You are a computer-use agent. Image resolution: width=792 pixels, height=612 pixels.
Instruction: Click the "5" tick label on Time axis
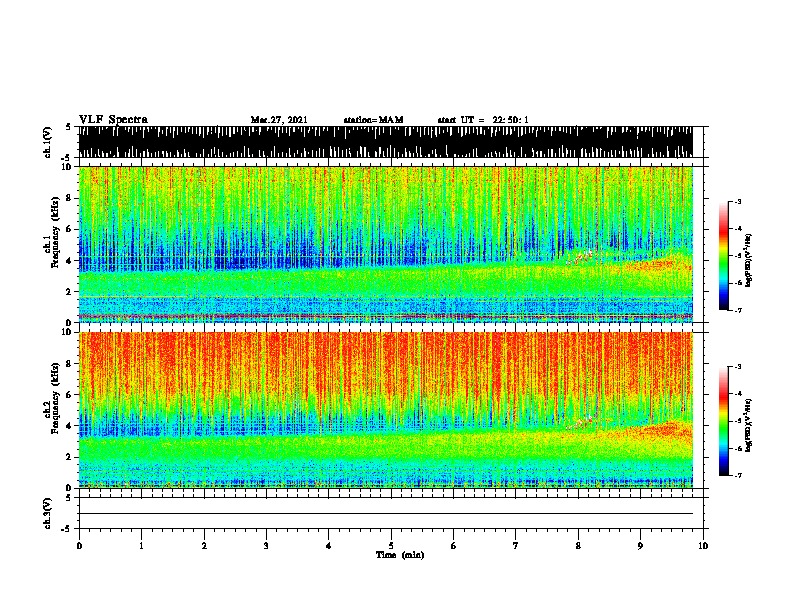pos(391,545)
